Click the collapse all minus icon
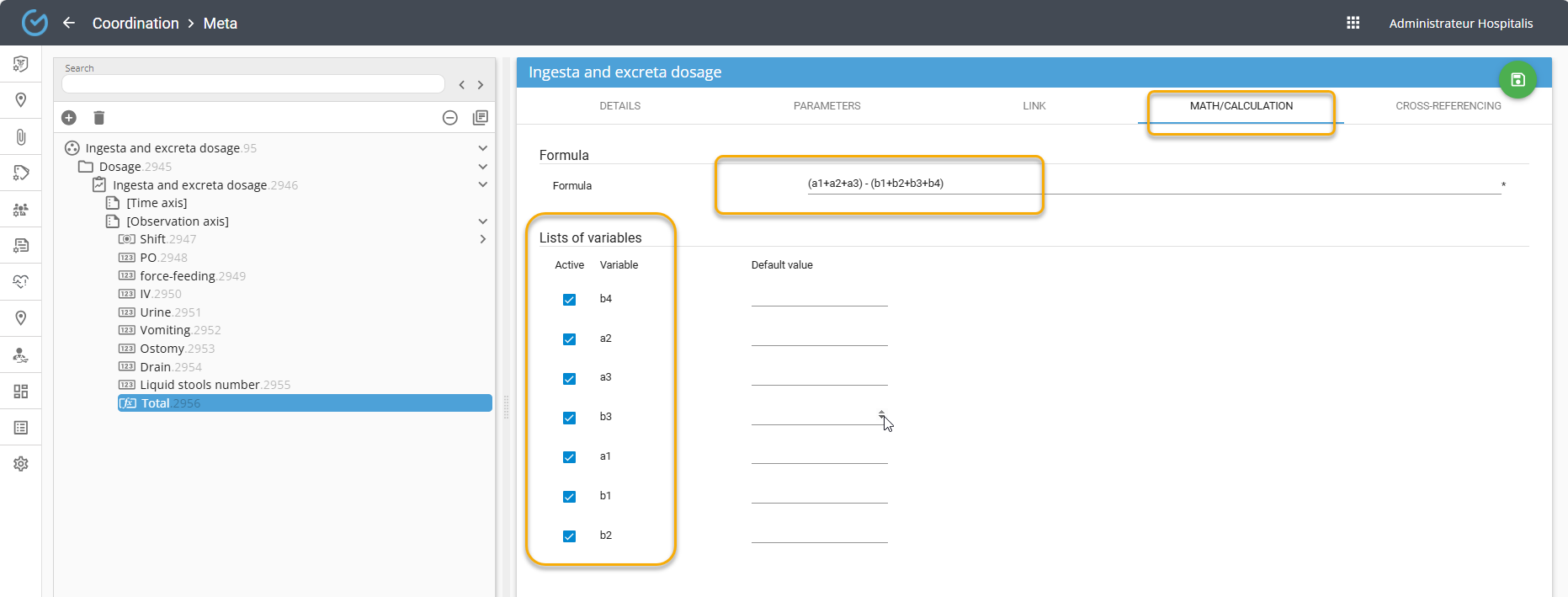The width and height of the screenshot is (1568, 597). click(450, 118)
